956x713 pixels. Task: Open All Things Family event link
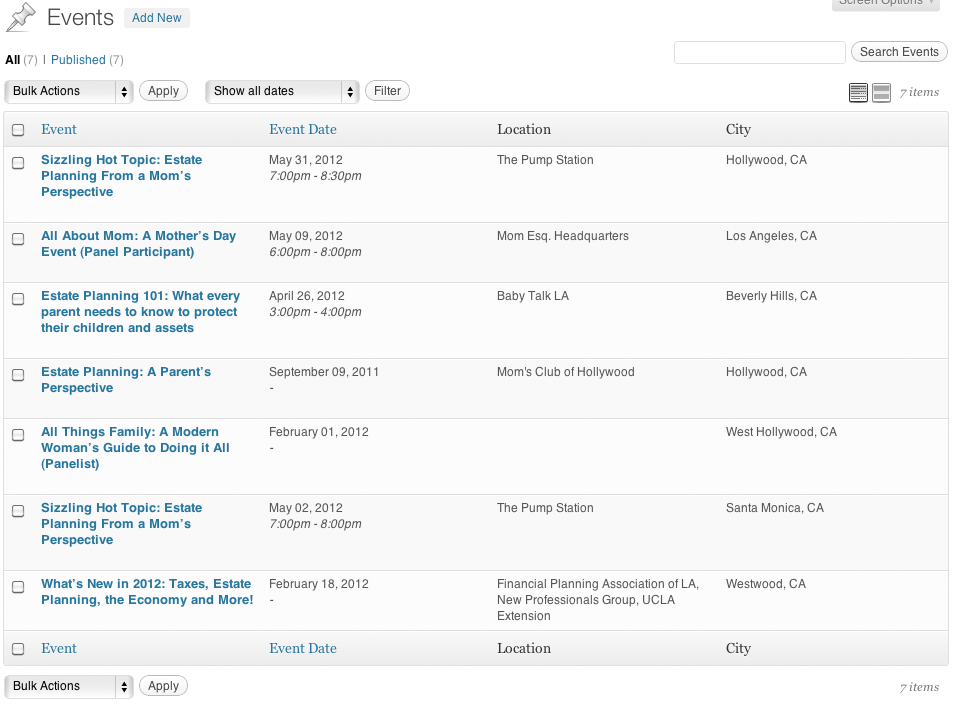[135, 448]
